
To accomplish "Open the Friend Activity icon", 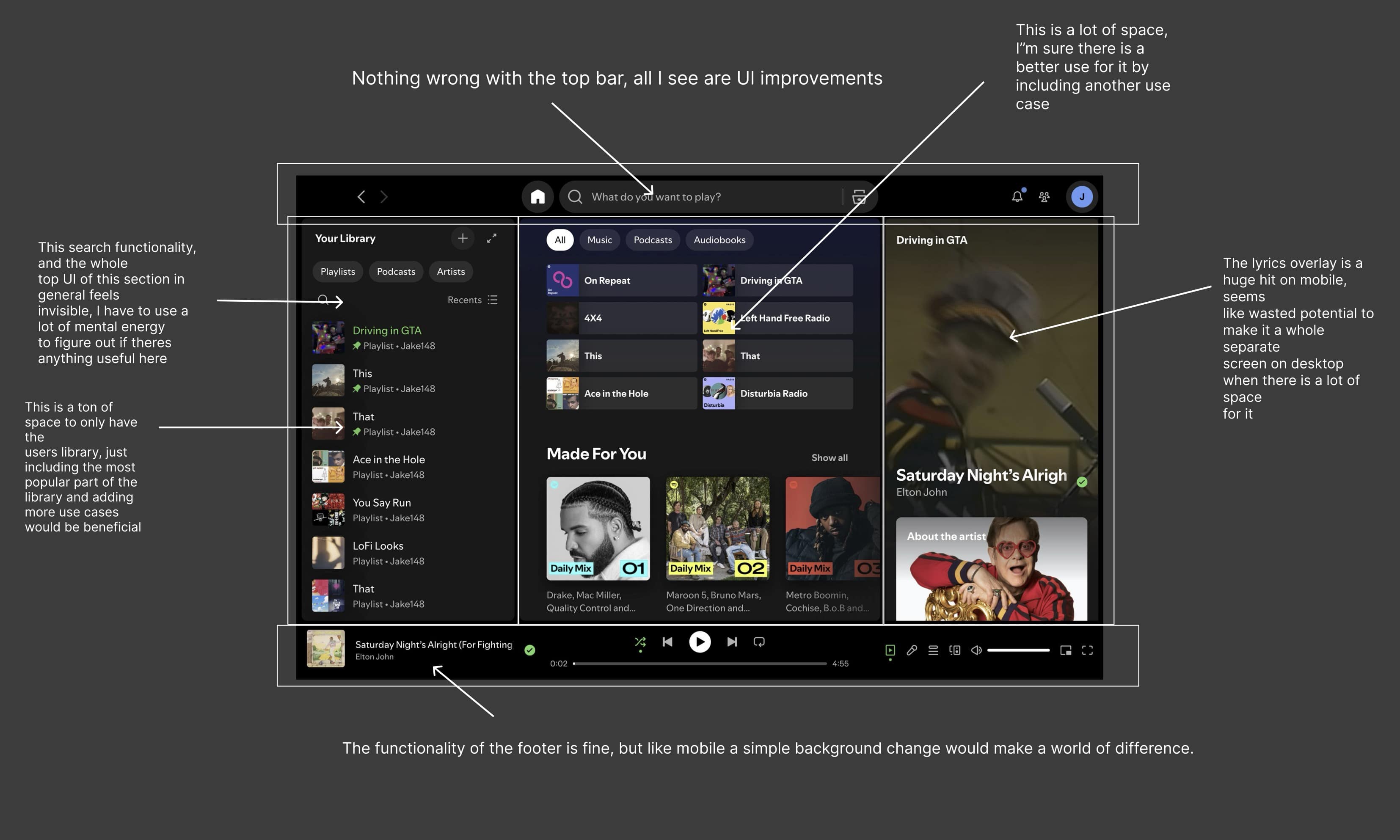I will (1044, 196).
